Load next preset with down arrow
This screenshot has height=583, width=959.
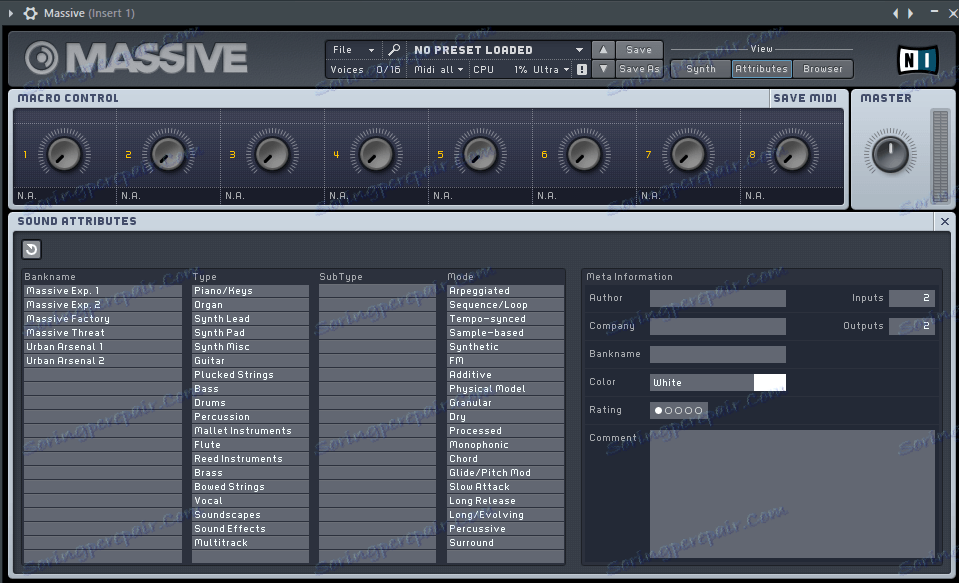603,69
